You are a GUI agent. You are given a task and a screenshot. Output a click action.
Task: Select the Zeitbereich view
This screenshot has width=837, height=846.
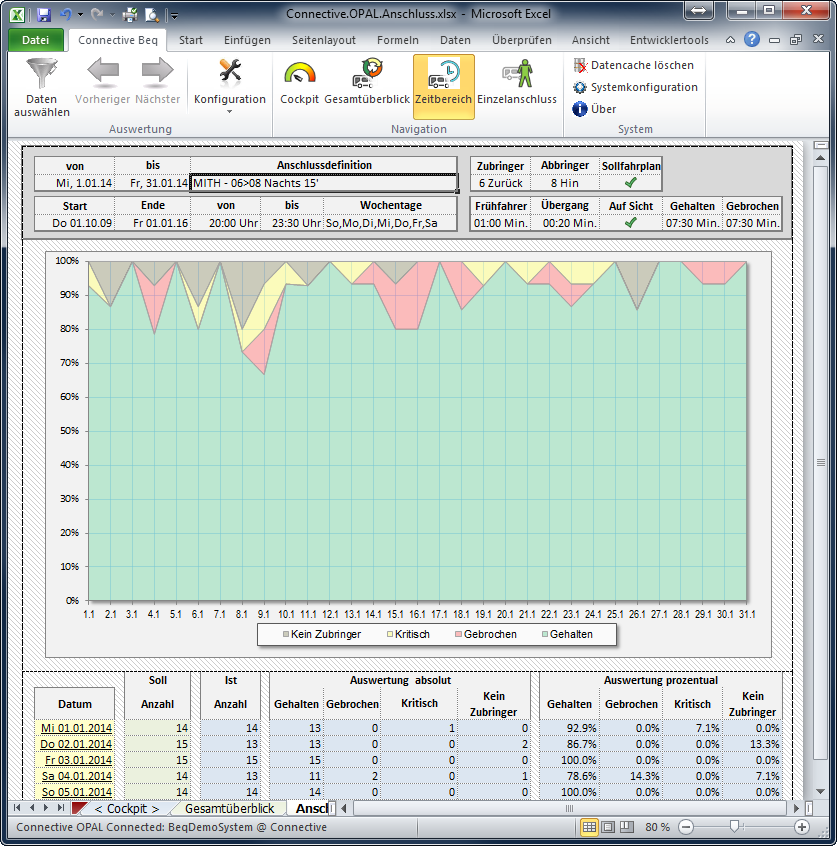pyautogui.click(x=444, y=75)
